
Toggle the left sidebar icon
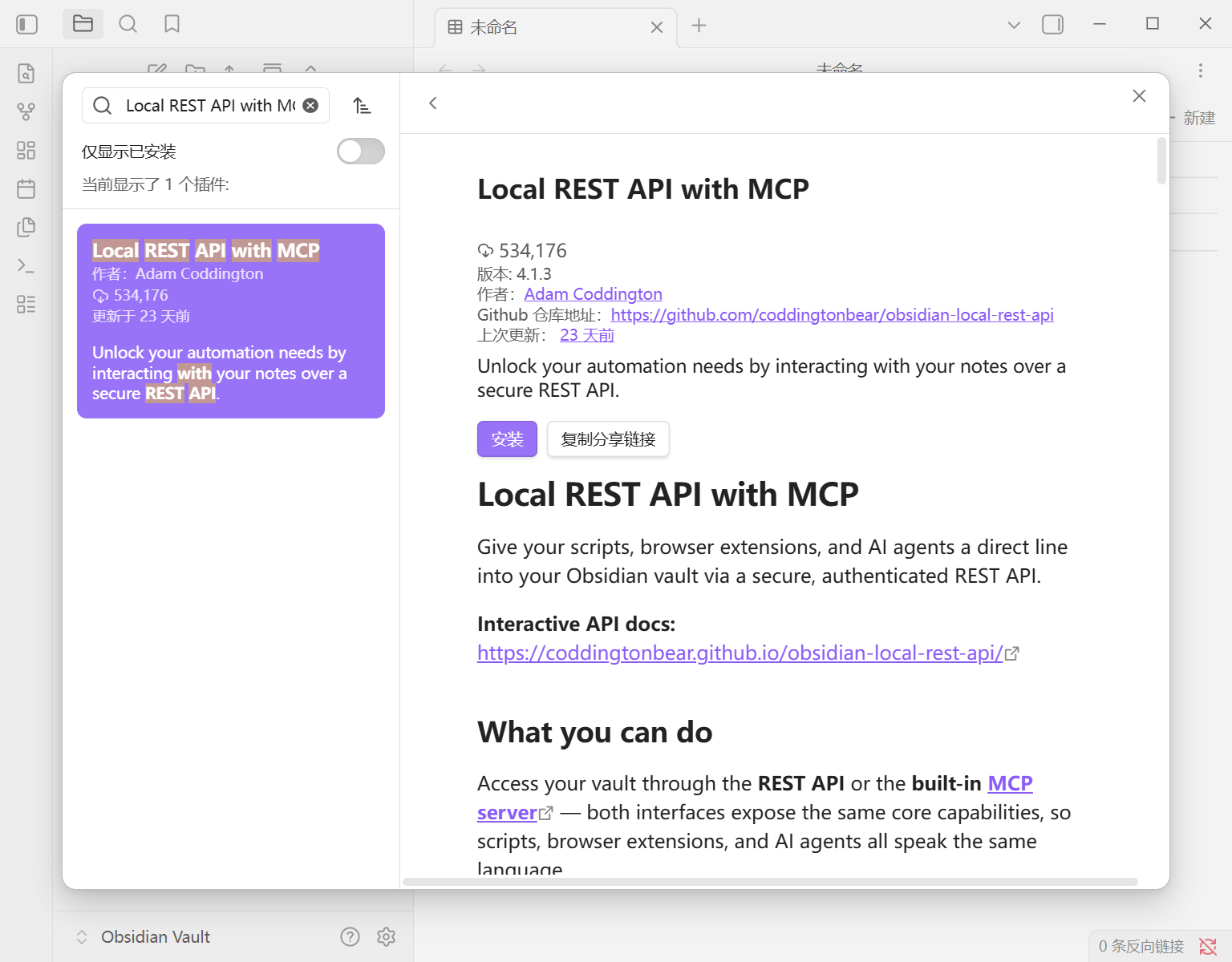point(26,24)
